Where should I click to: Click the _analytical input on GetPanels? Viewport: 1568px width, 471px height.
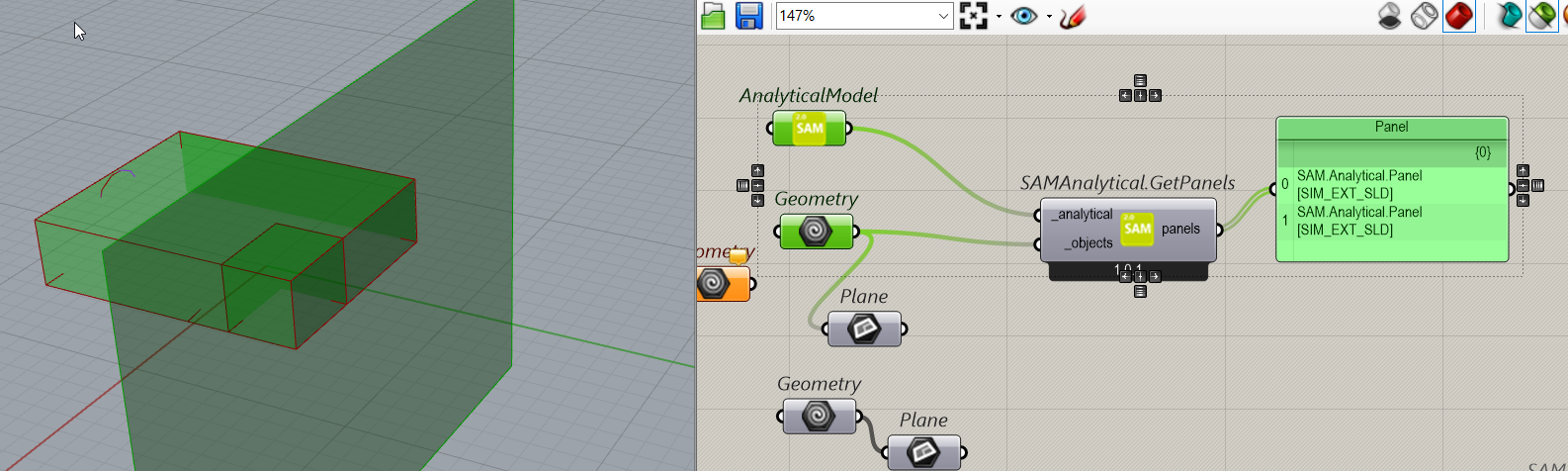[x=1083, y=215]
